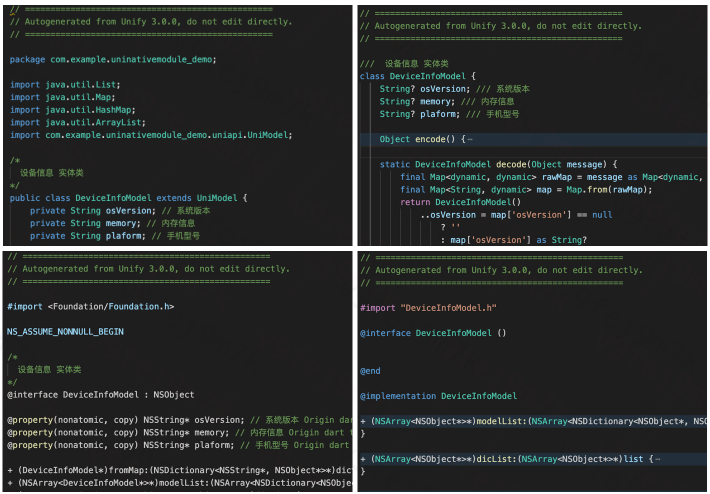
Task: Select the line "import java.util.Map;"
Action: pos(62,97)
